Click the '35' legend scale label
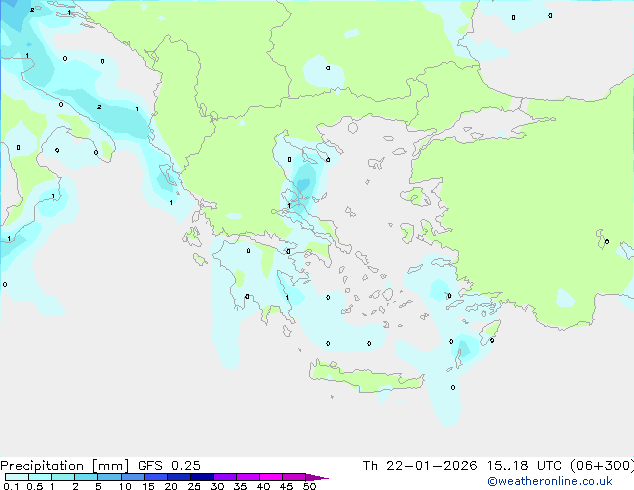This screenshot has width=634, height=490. [x=240, y=486]
